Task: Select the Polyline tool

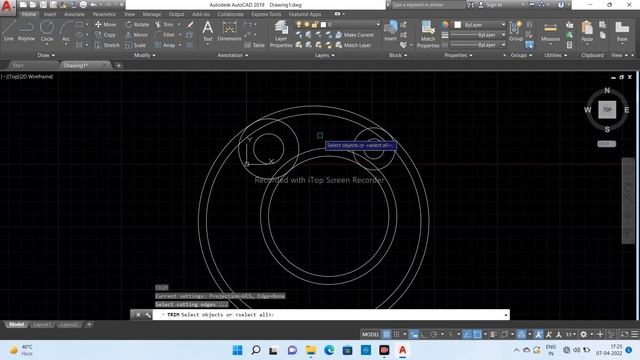Action: coord(26,31)
